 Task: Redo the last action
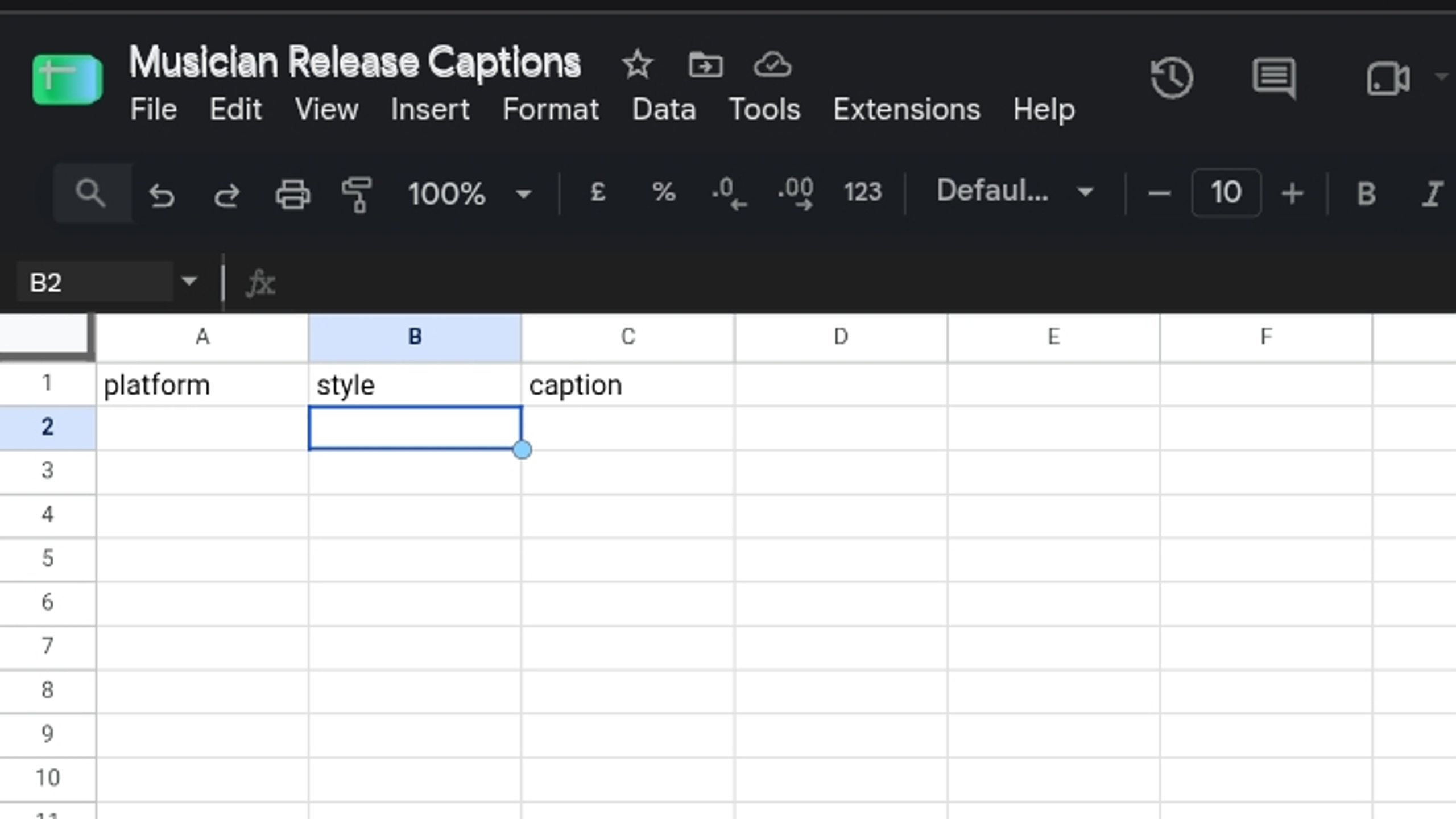pos(227,195)
